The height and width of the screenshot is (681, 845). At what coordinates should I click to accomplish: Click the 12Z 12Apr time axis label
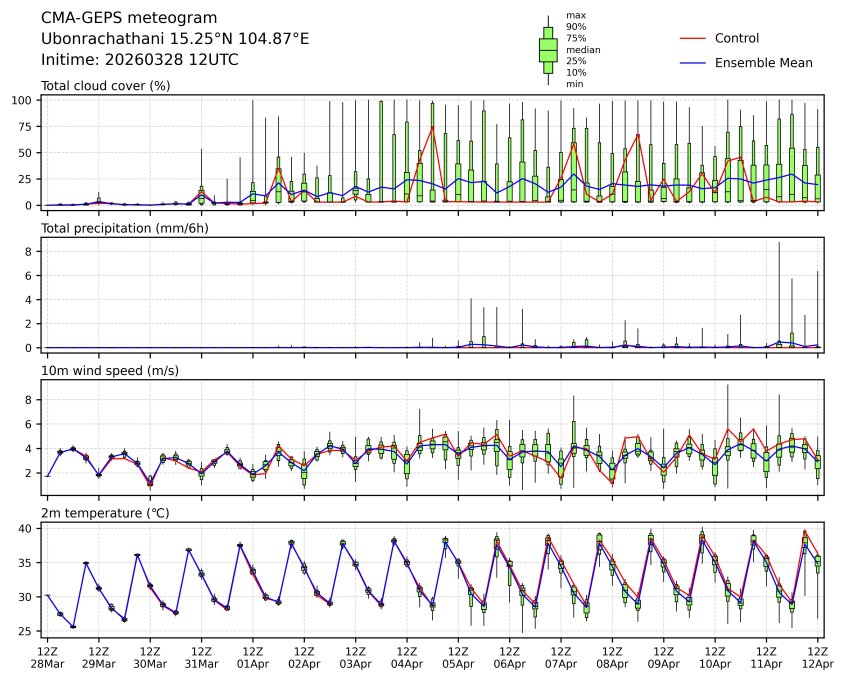[817, 657]
